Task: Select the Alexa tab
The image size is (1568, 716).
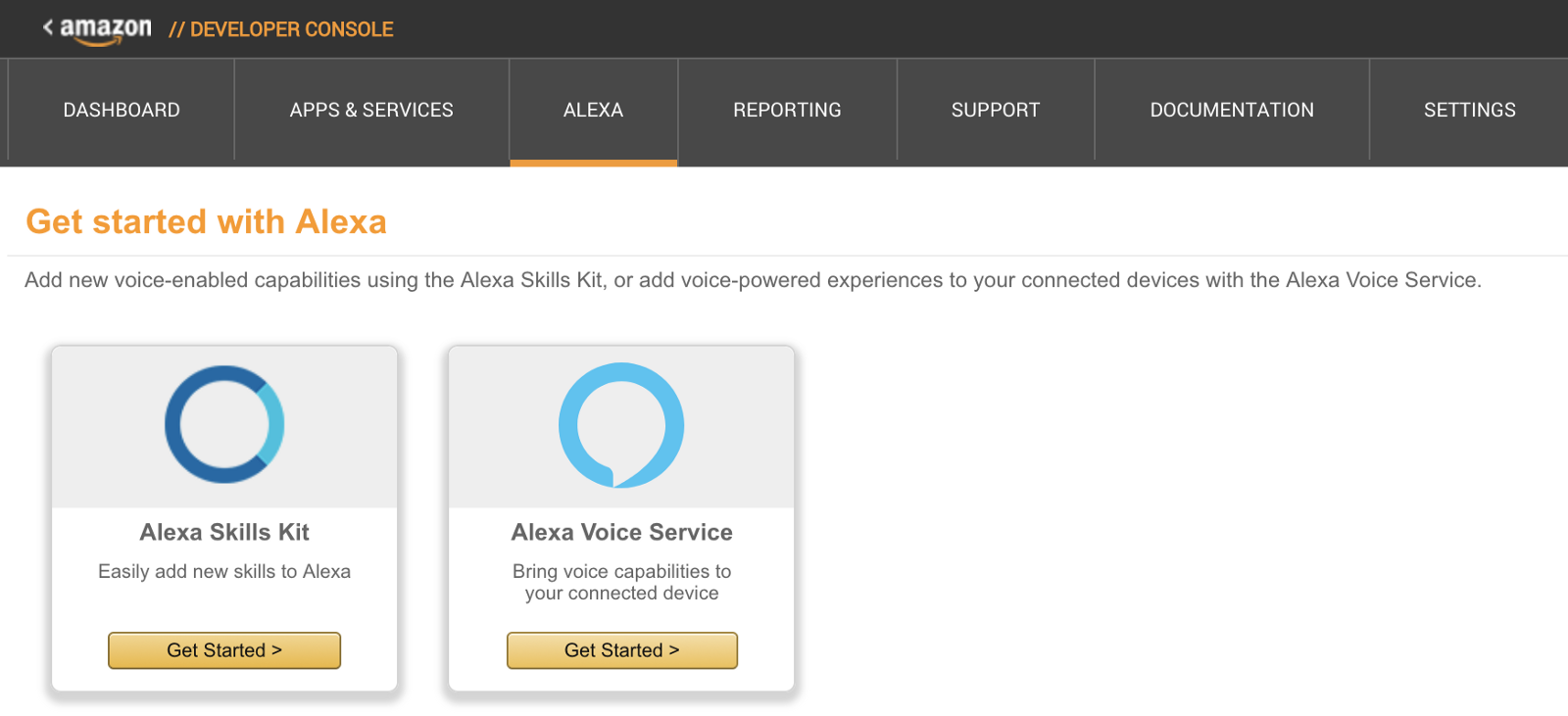Action: tap(593, 110)
